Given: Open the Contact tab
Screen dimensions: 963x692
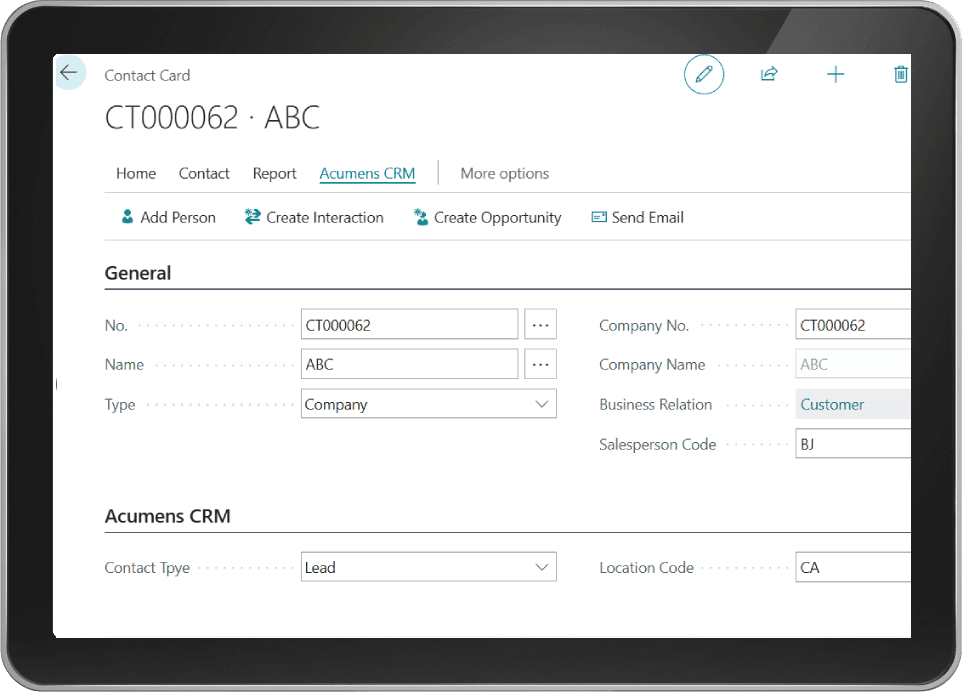Looking at the screenshot, I should 204,174.
